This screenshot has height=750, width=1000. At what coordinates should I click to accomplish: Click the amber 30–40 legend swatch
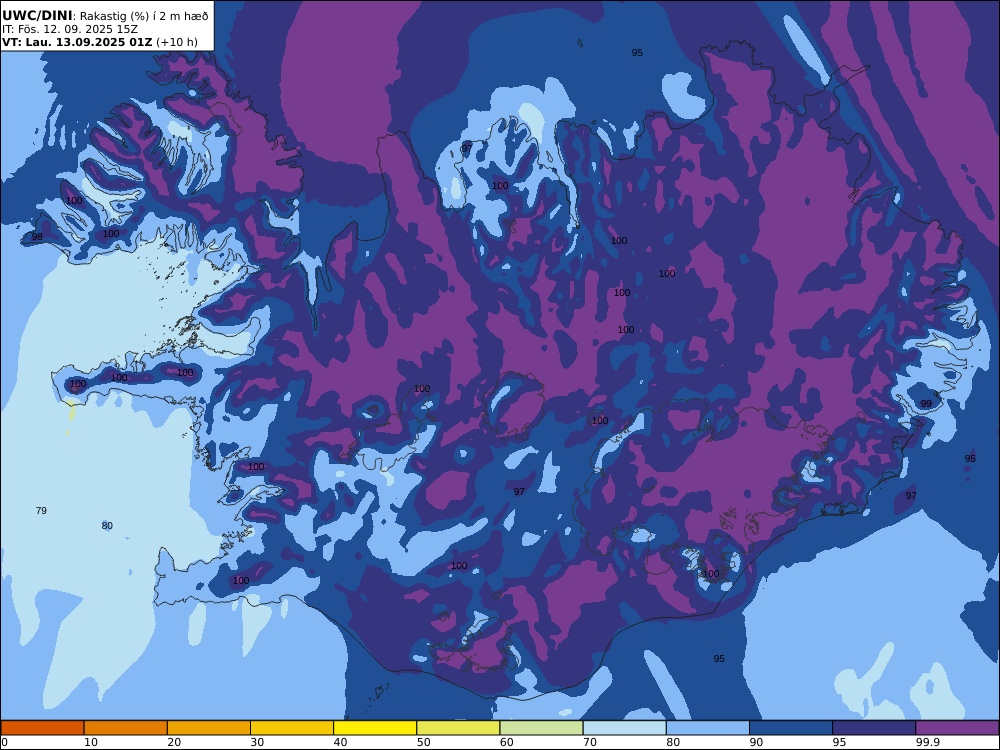click(x=292, y=728)
